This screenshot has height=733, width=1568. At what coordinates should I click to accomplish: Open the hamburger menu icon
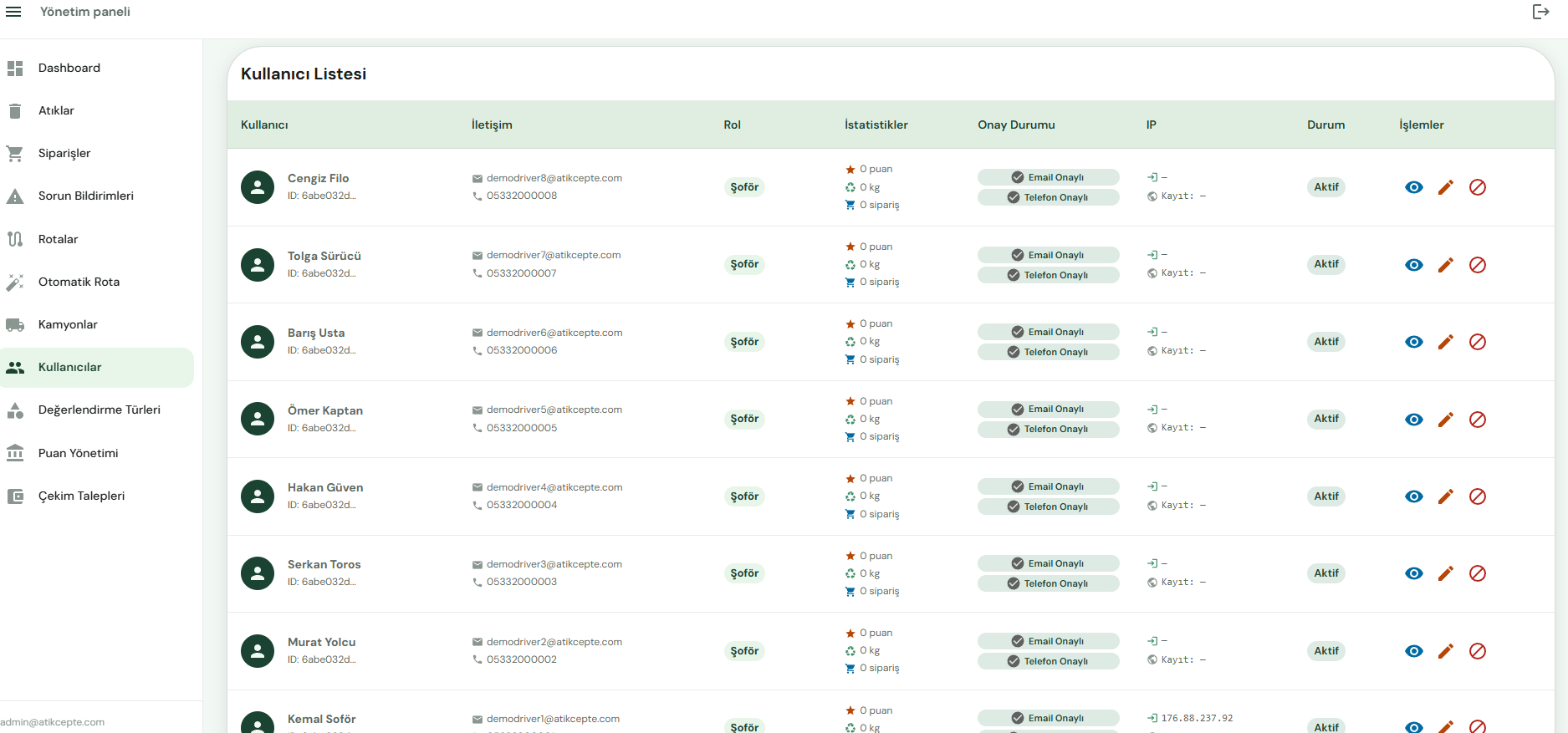13,12
